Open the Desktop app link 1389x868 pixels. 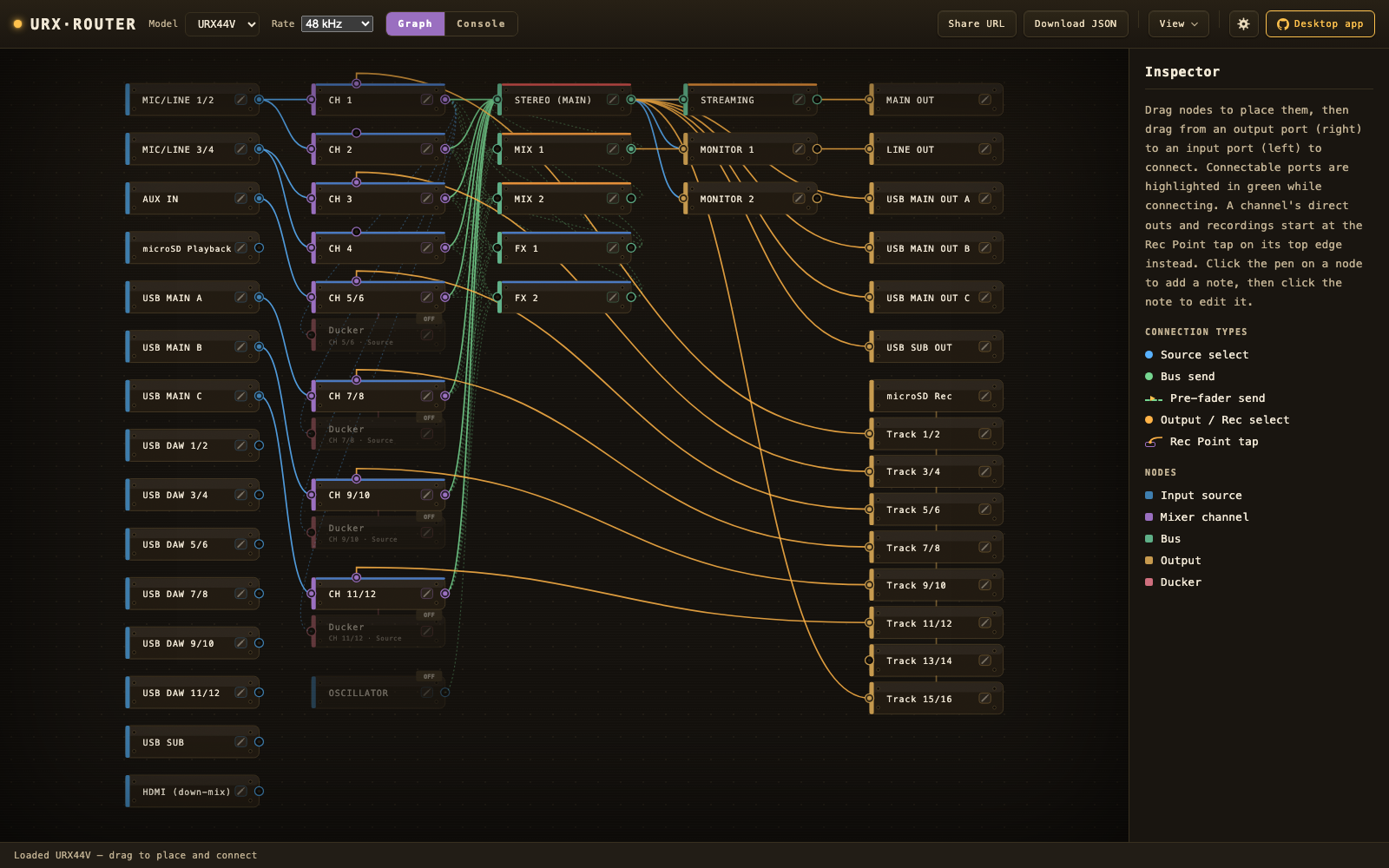pos(1320,24)
